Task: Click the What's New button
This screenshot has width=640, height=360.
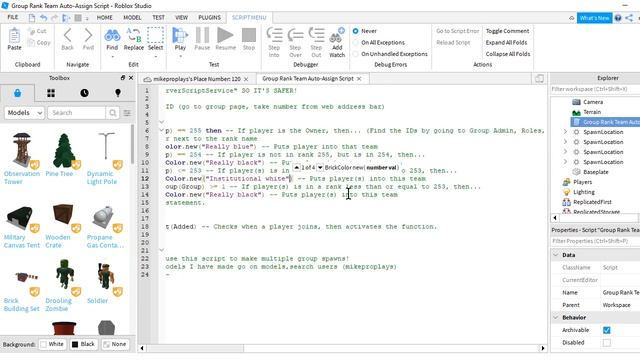Action: tap(594, 18)
